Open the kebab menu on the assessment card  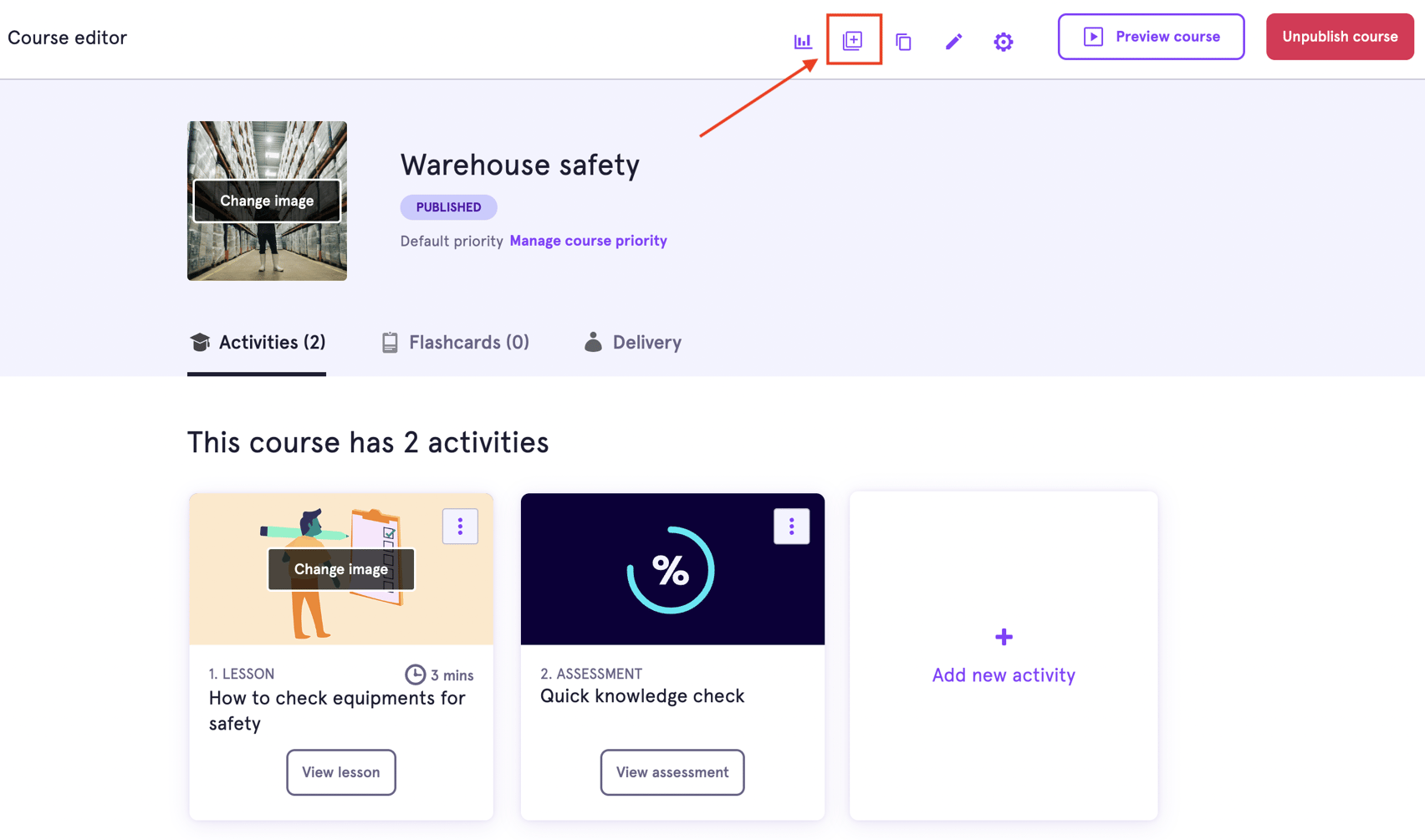pos(791,527)
